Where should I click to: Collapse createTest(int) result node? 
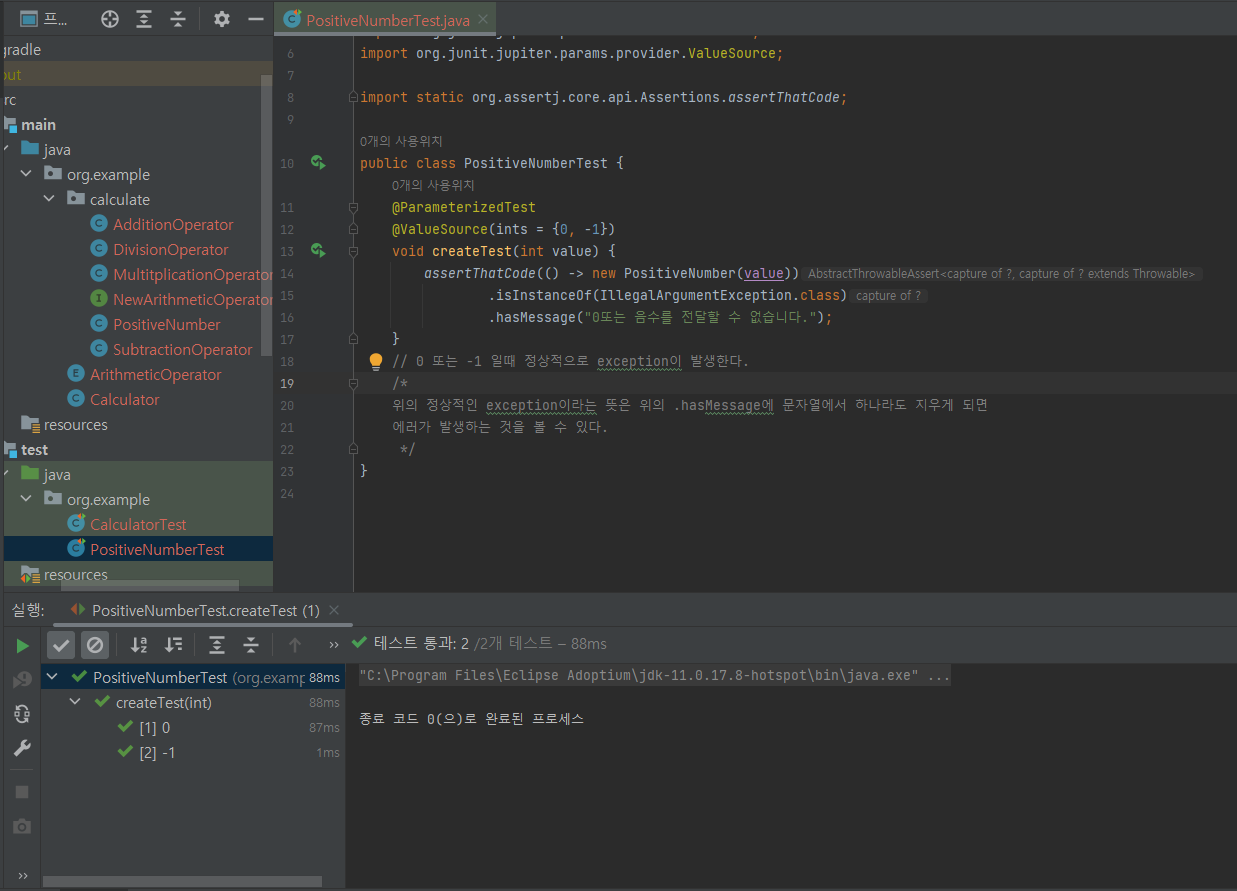(x=76, y=702)
